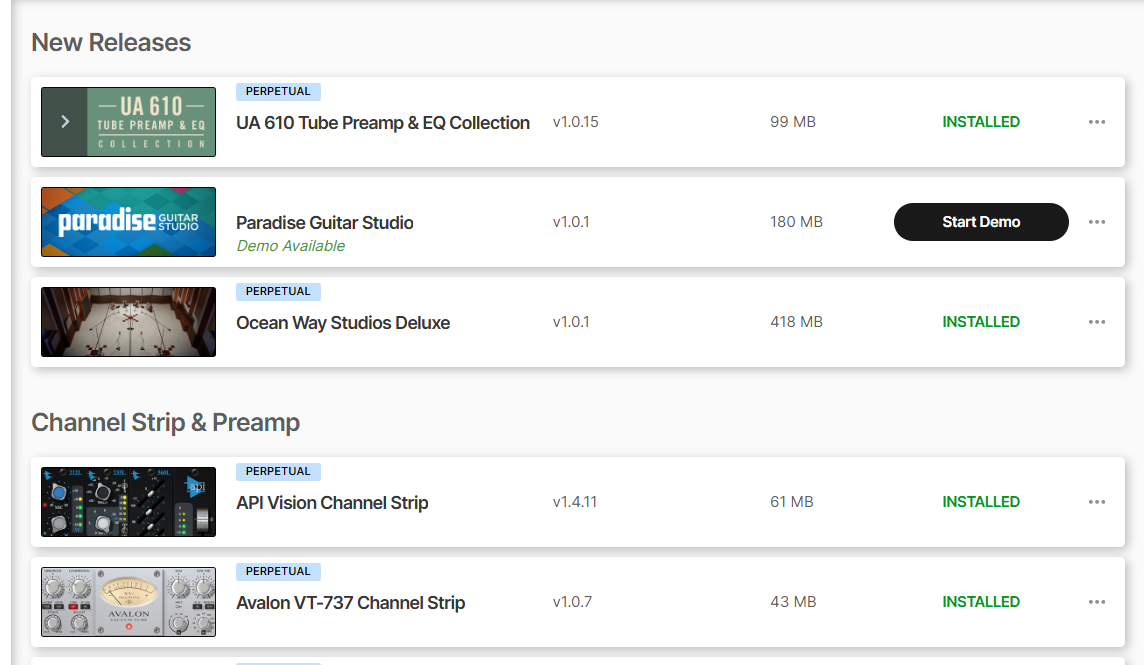Screen dimensions: 1144x665
Task: Expand the UA 610 collection chevron arrow
Action: click(65, 122)
